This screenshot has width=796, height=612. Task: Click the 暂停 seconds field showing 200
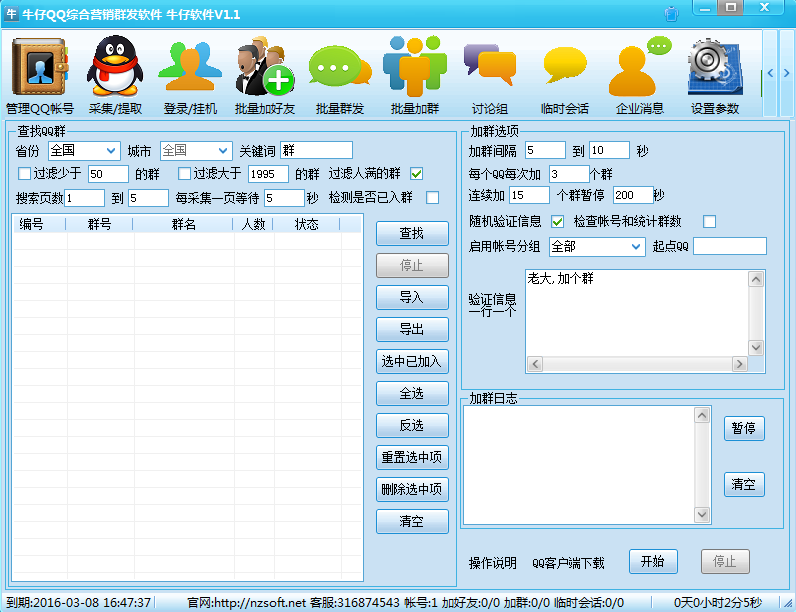tap(633, 195)
